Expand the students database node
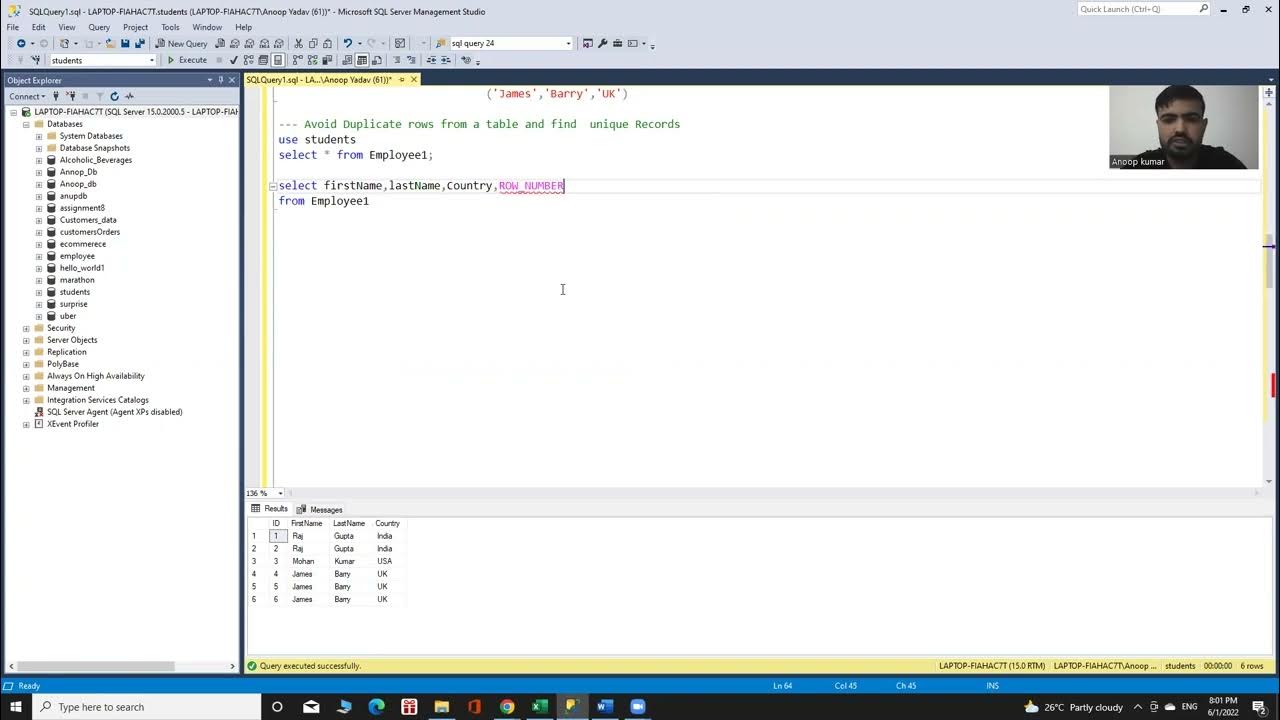 (x=39, y=292)
